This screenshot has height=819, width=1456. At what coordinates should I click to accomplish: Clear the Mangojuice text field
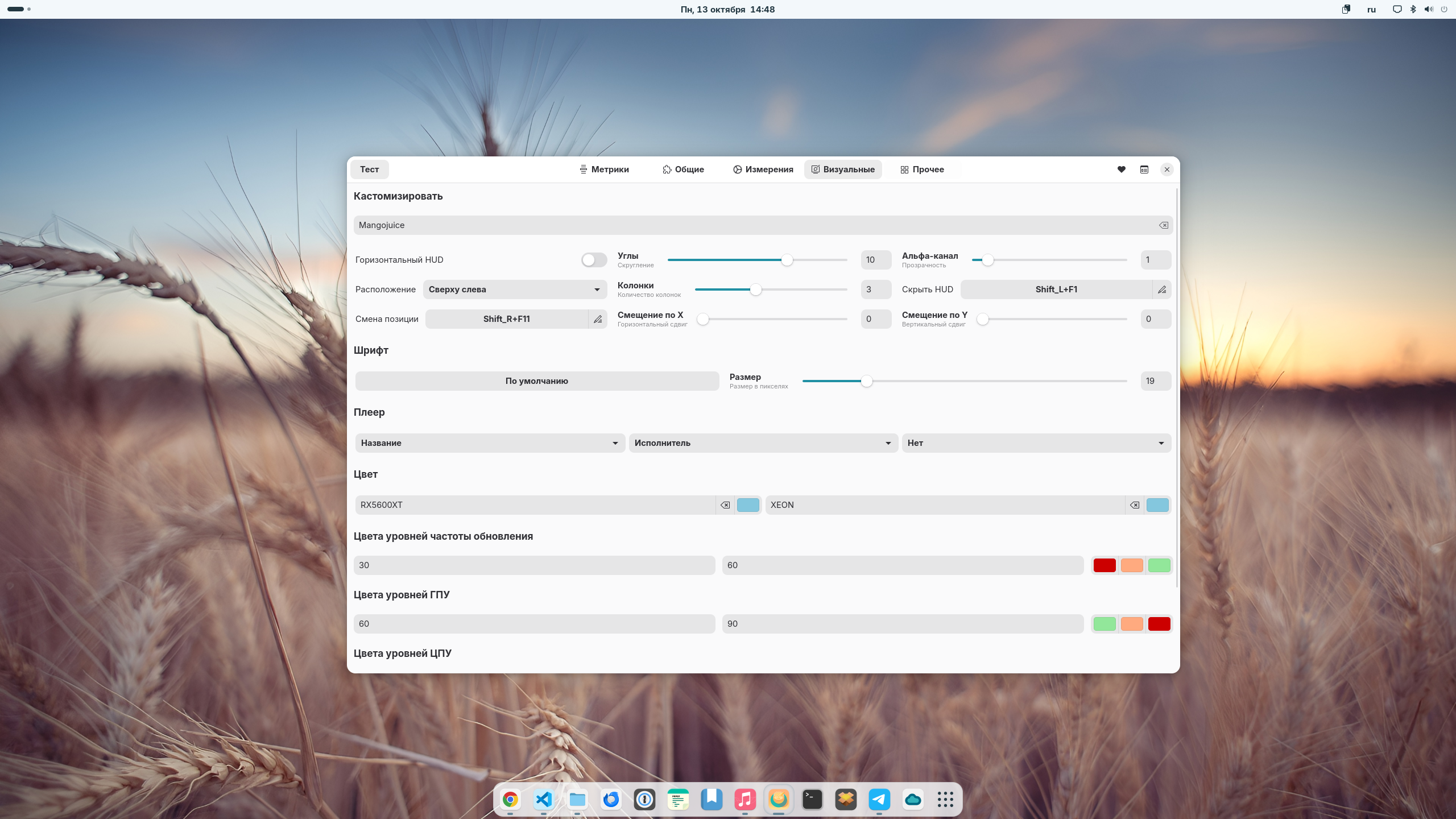click(1164, 225)
